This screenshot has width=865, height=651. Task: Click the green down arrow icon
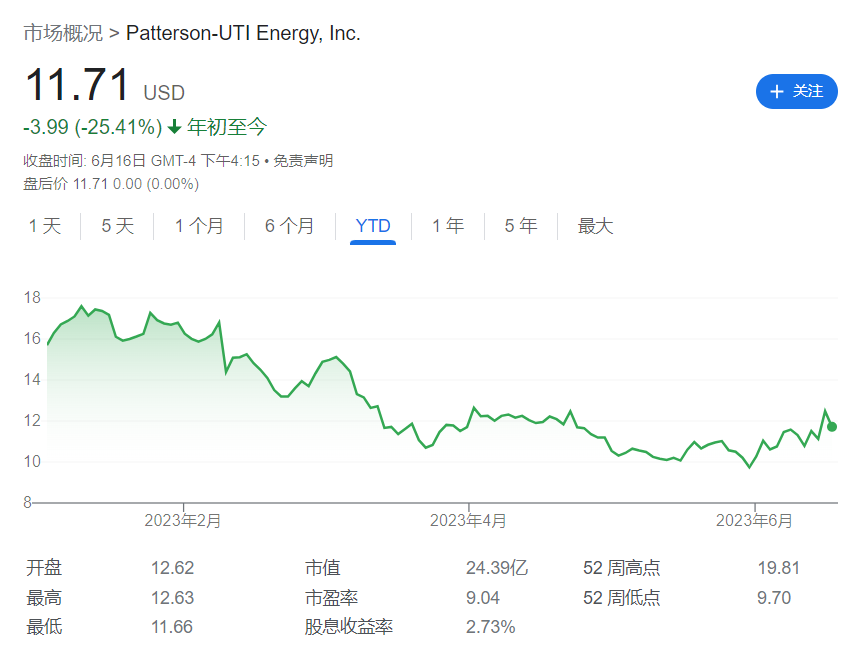[x=174, y=127]
